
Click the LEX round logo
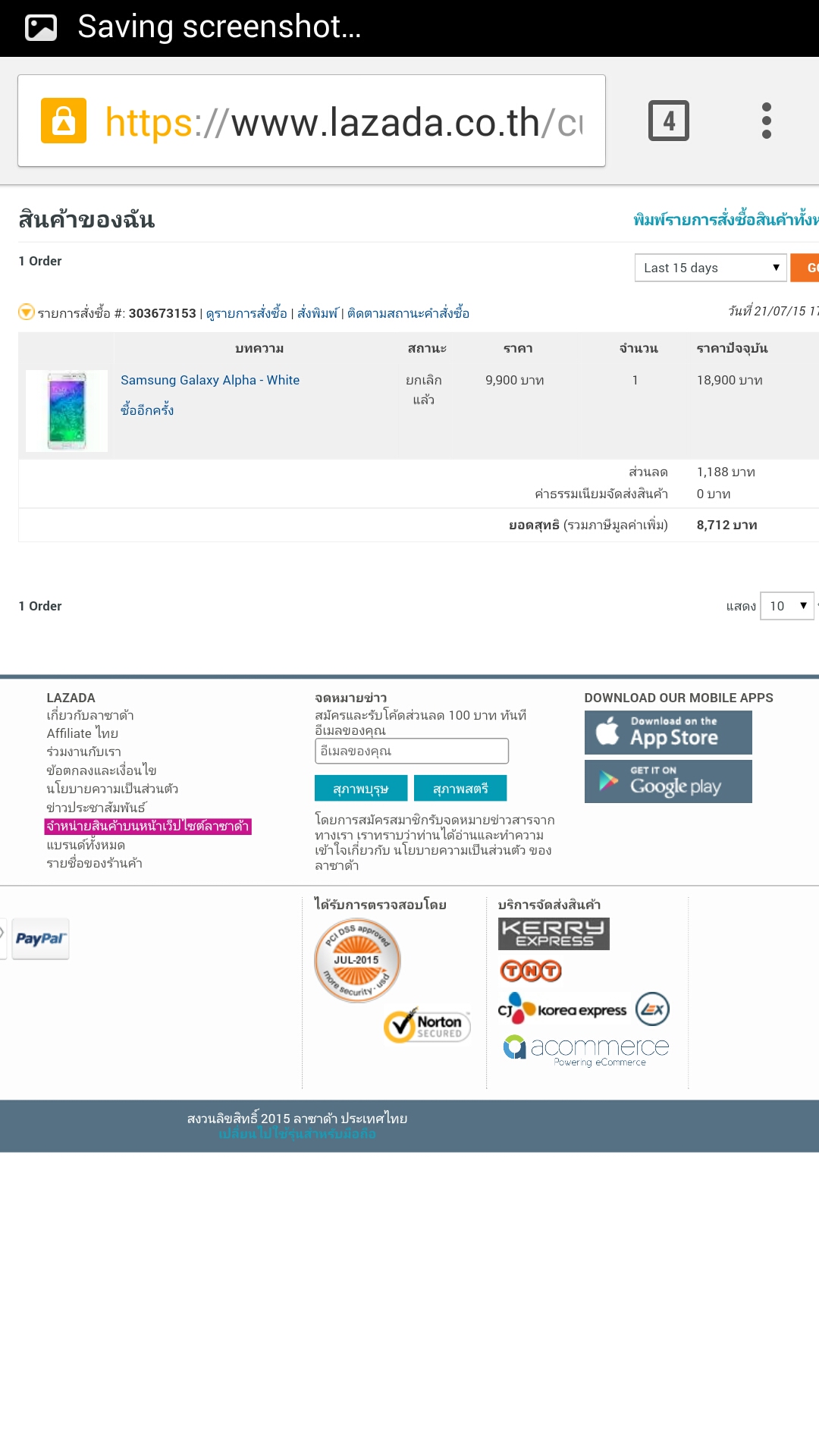tap(652, 1009)
